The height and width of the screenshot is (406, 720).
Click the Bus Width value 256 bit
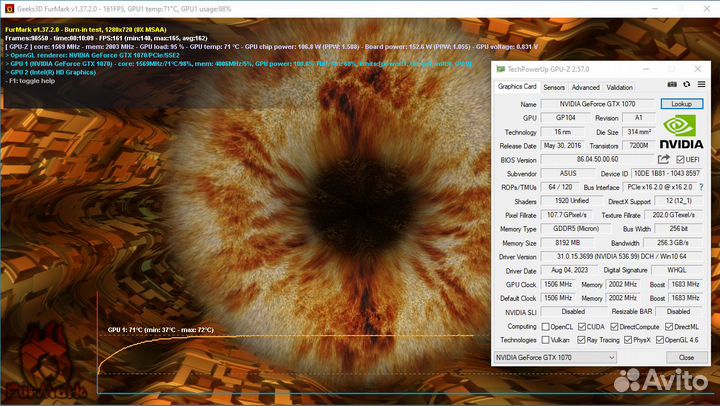coord(679,229)
